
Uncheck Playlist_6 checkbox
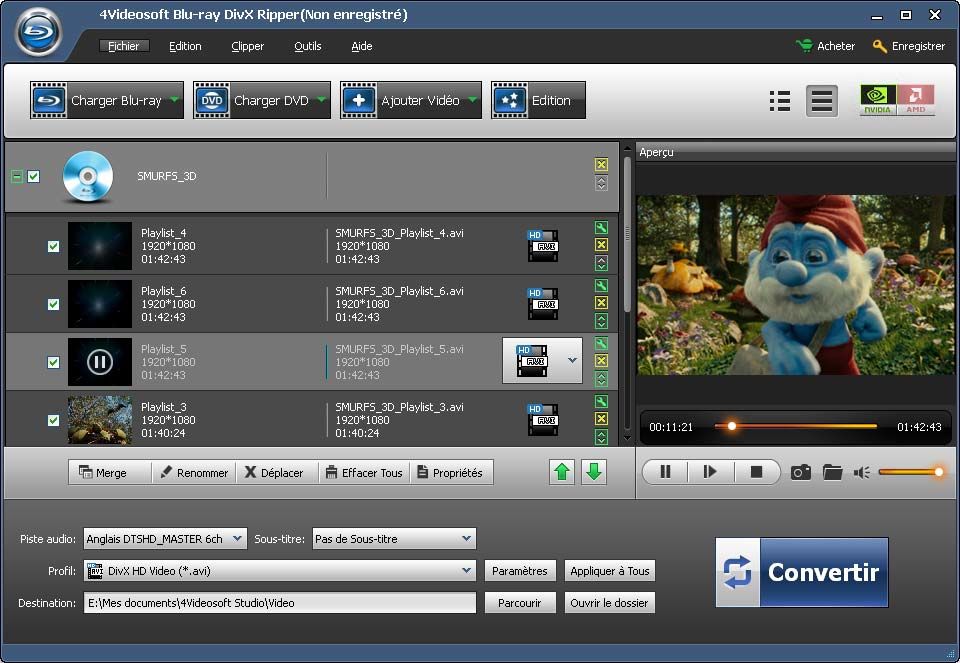pyautogui.click(x=53, y=304)
